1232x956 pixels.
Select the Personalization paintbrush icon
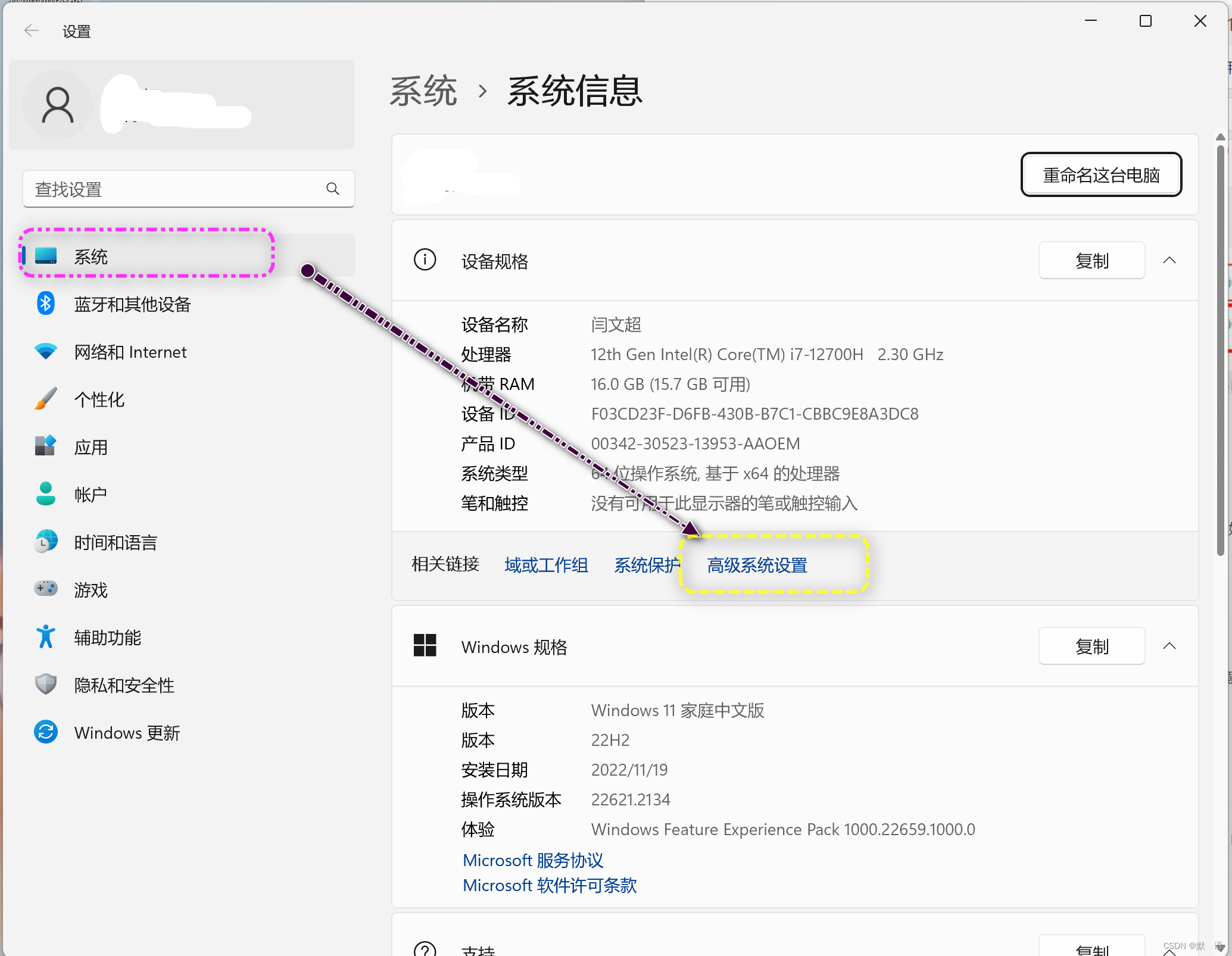pyautogui.click(x=45, y=399)
